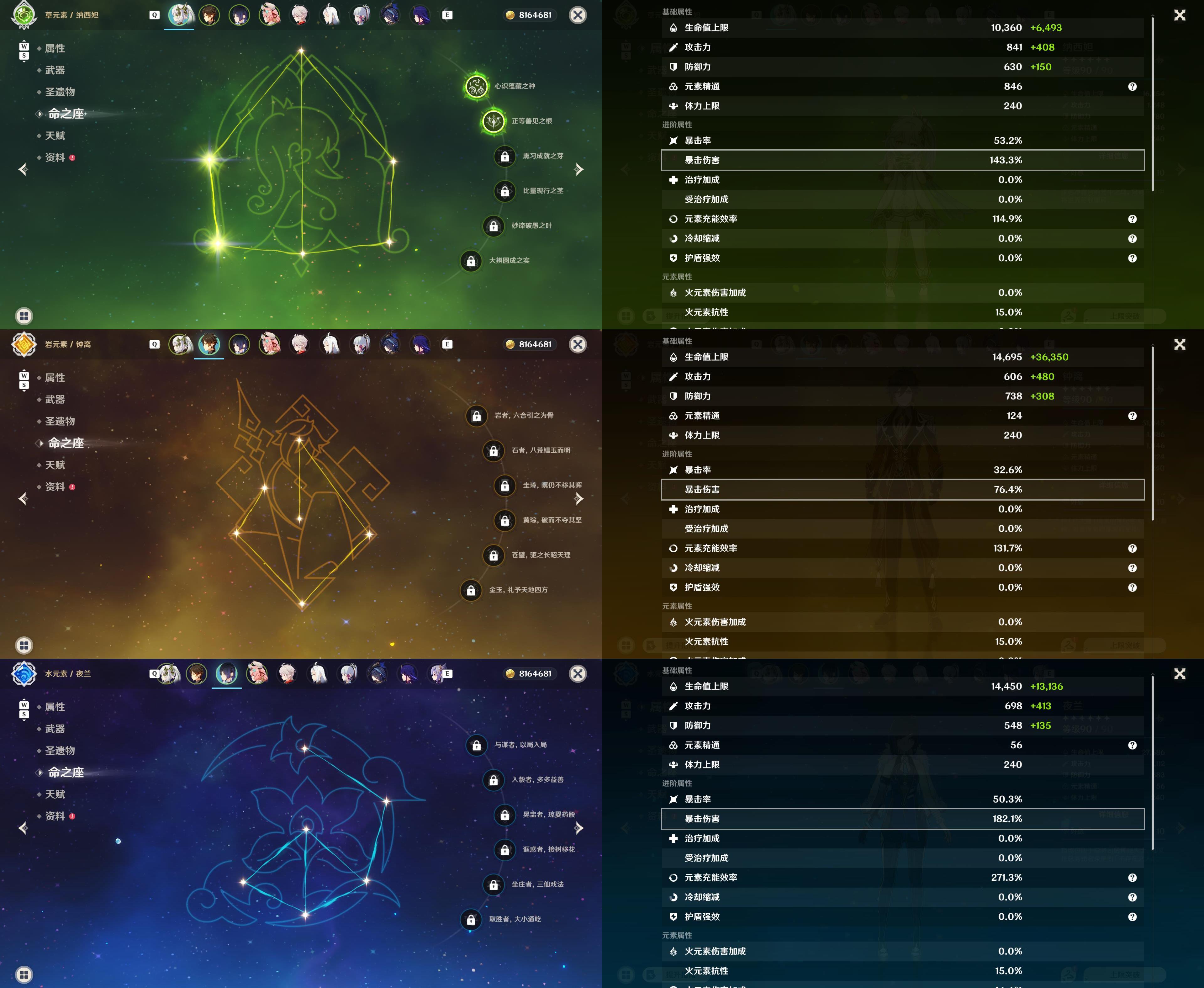Viewport: 1204px width, 988px height.
Task: Select Yelan's avatar in Zhongli's party bar
Action: pyautogui.click(x=239, y=344)
